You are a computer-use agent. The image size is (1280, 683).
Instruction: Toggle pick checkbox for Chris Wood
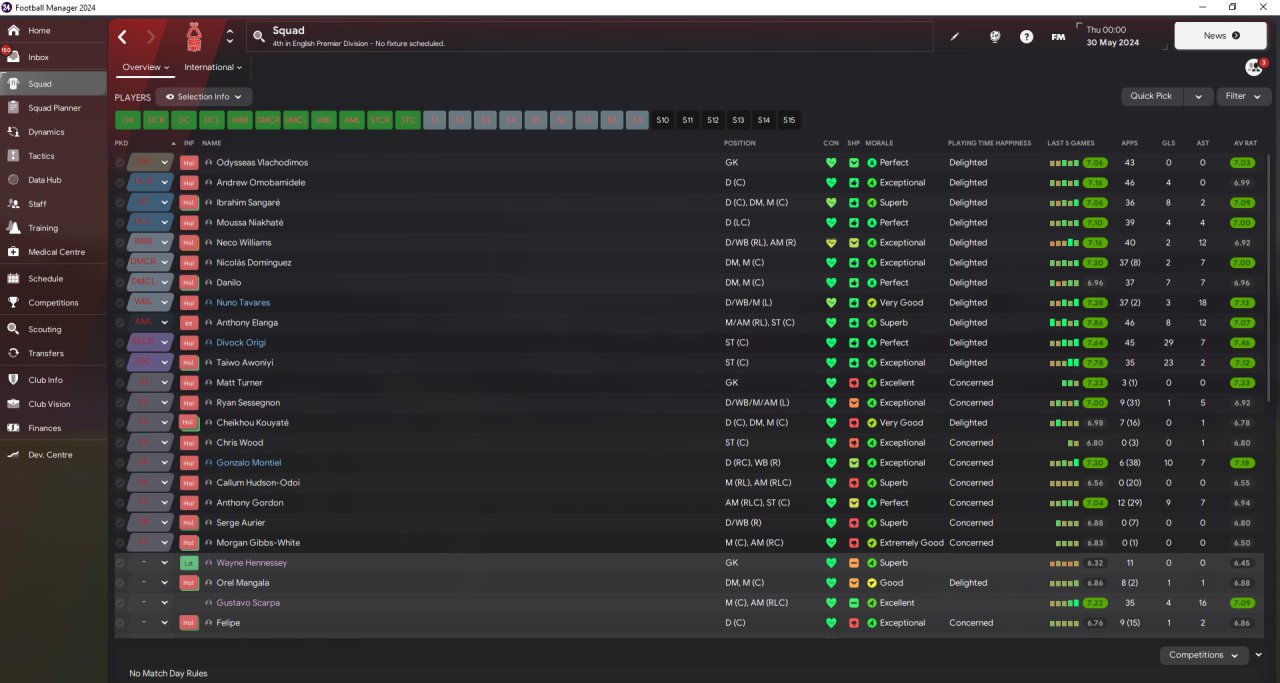point(120,443)
